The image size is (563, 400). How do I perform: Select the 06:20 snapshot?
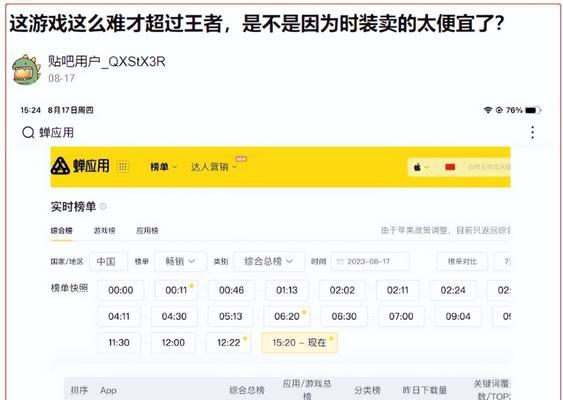coord(287,316)
